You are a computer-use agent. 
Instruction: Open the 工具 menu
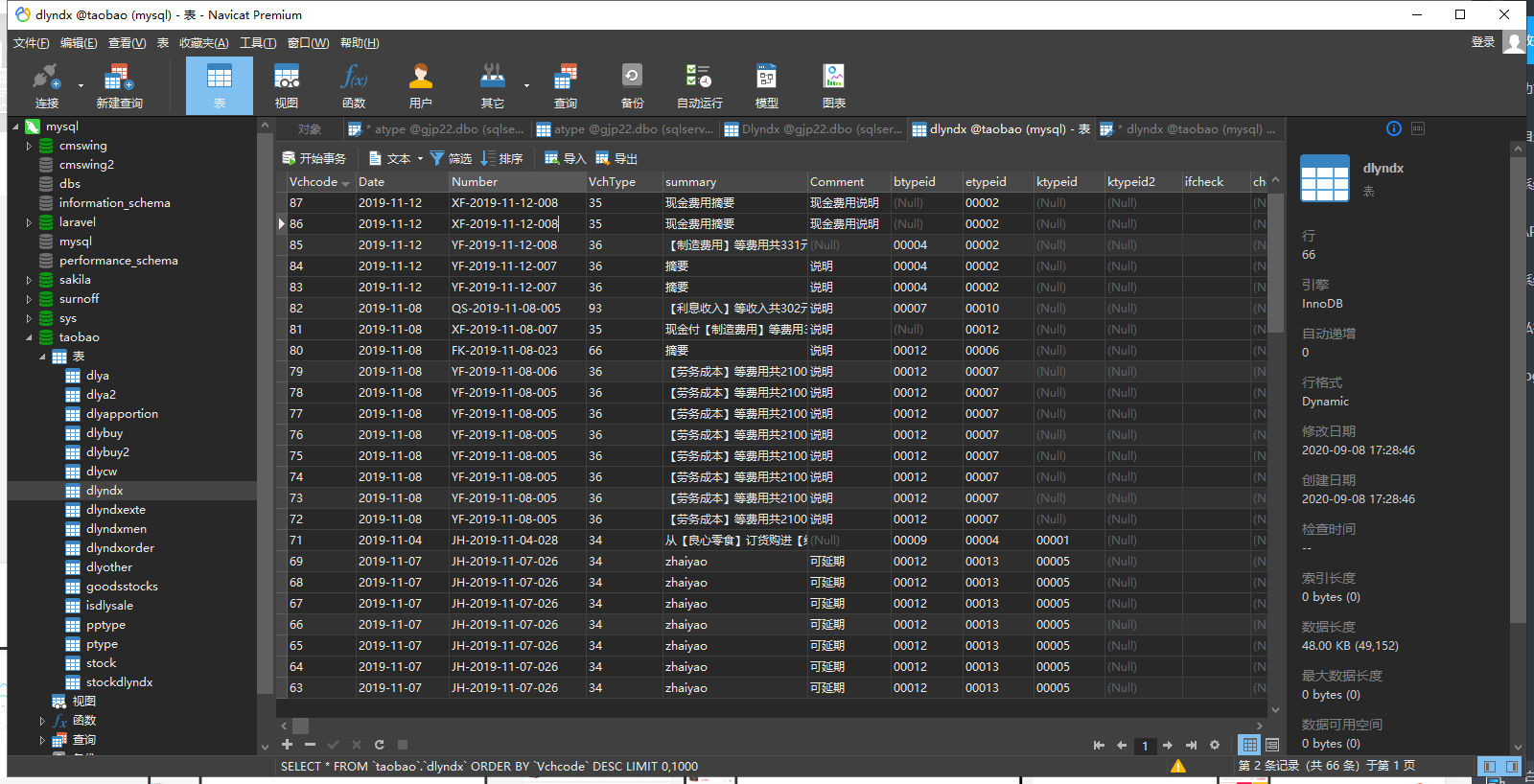[258, 43]
